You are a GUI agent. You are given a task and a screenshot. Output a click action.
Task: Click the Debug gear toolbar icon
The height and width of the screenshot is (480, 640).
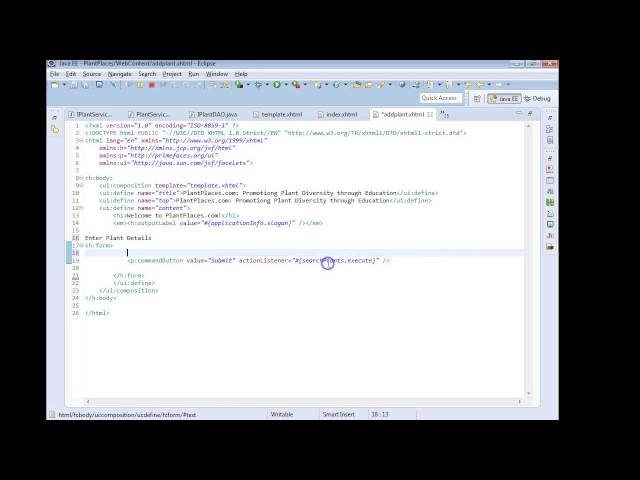pyautogui.click(x=258, y=84)
